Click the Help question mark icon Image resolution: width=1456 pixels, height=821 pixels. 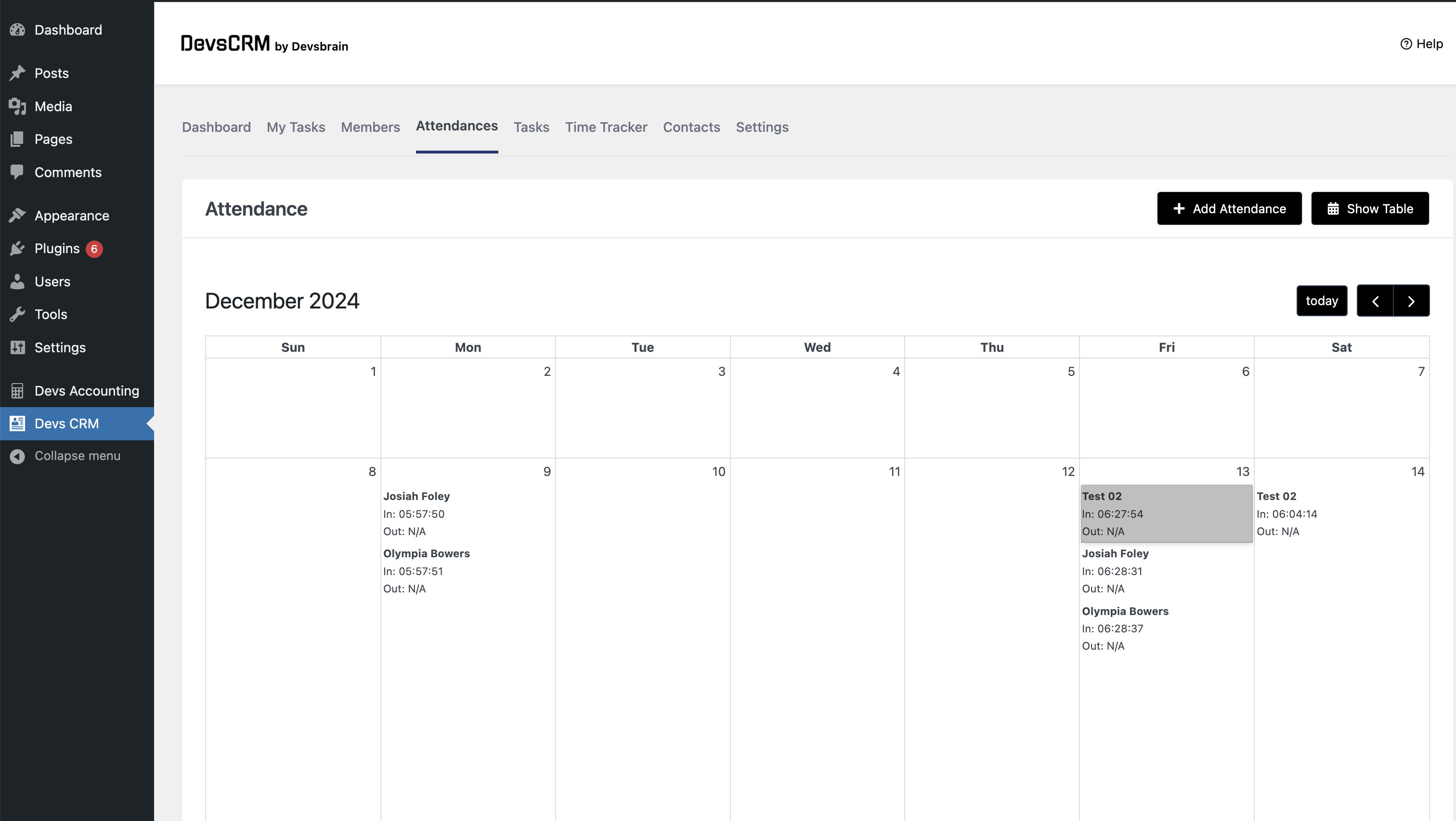[1406, 44]
